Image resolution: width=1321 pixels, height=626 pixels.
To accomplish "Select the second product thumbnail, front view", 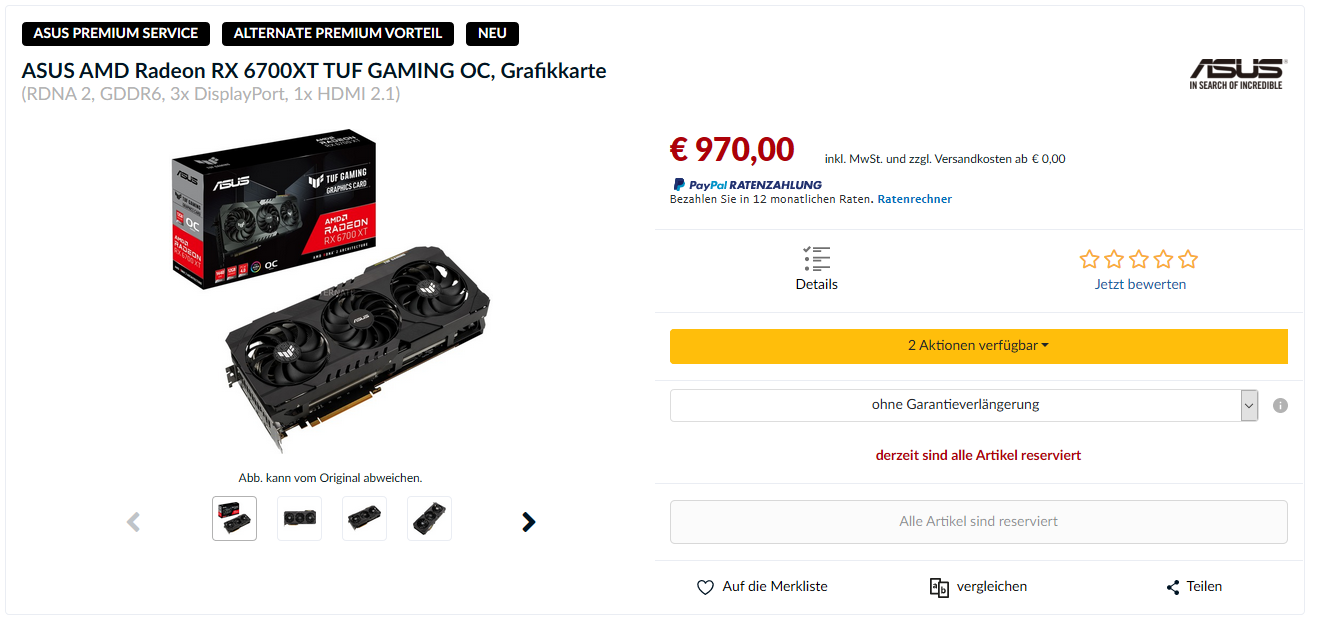I will [x=299, y=519].
